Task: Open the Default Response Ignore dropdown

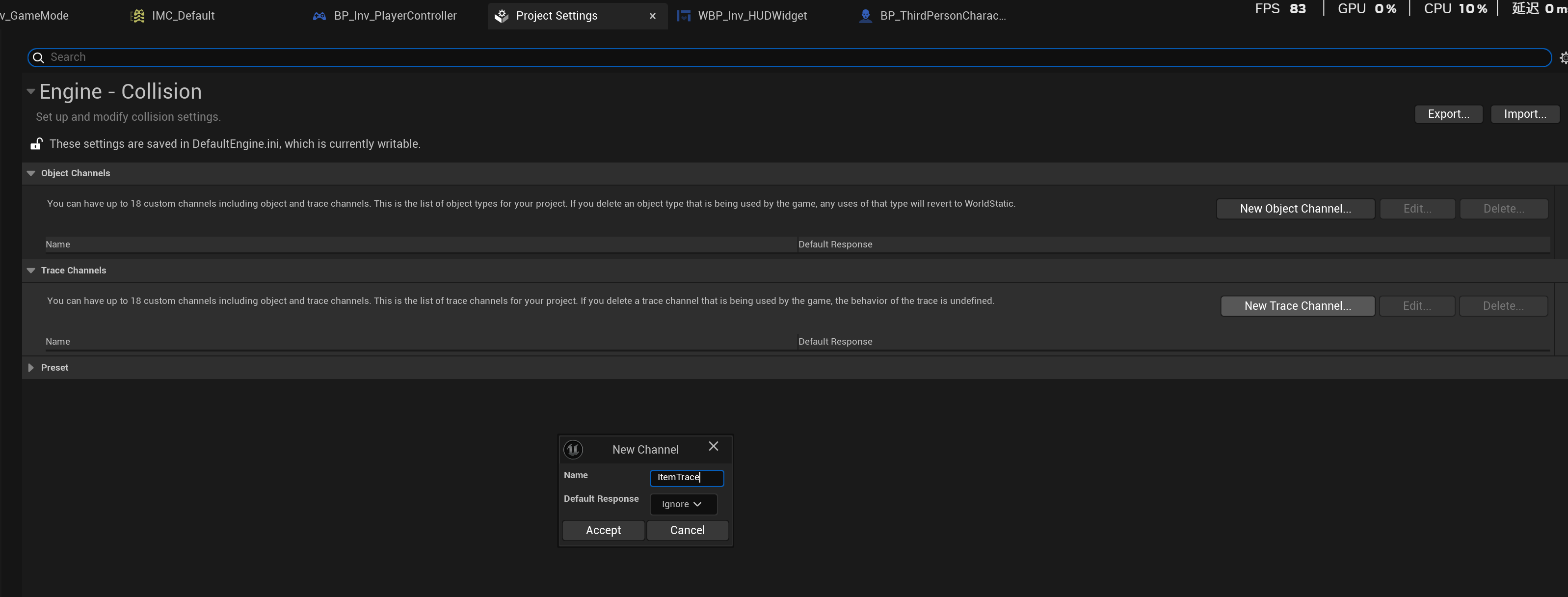Action: [683, 504]
